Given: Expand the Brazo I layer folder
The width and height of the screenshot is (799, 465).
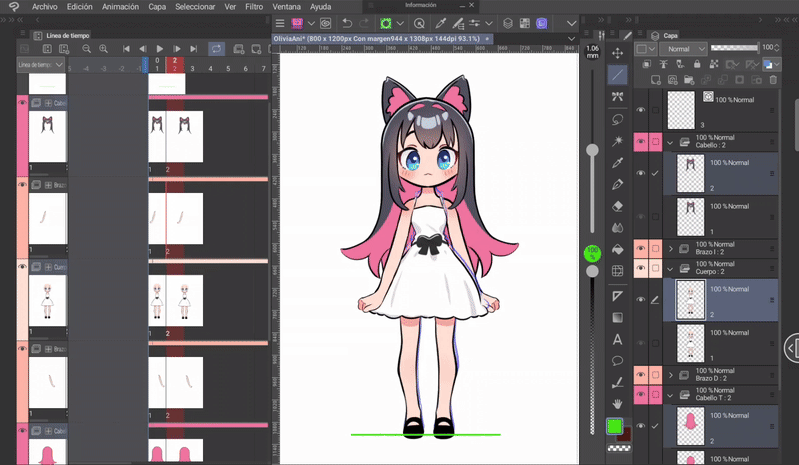Looking at the screenshot, I should pyautogui.click(x=671, y=248).
